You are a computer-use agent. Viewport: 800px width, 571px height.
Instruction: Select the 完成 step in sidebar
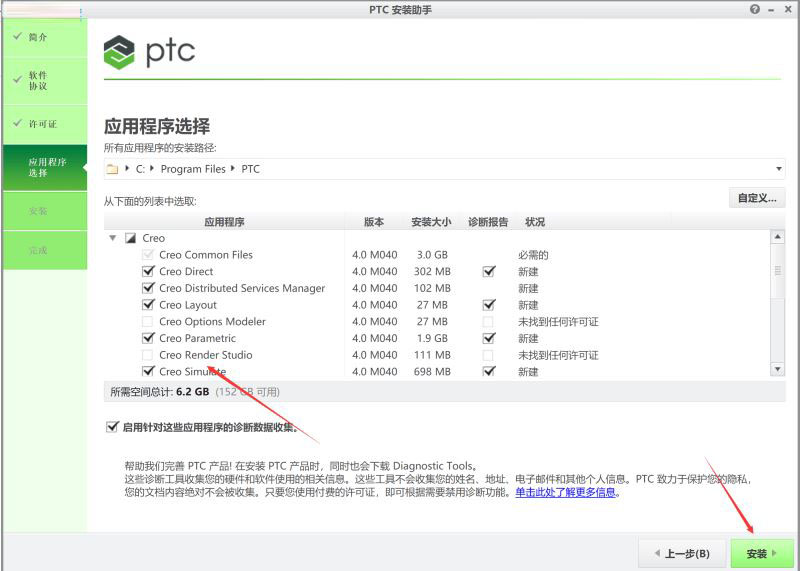[x=45, y=250]
